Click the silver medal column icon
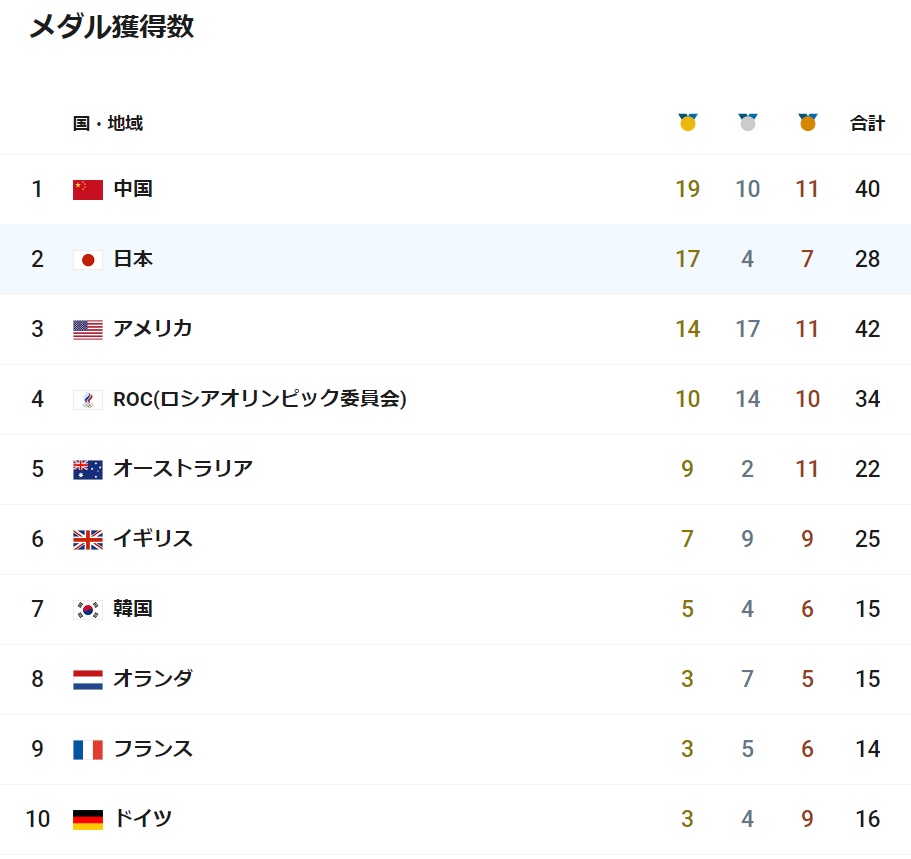The height and width of the screenshot is (859, 911). [747, 122]
